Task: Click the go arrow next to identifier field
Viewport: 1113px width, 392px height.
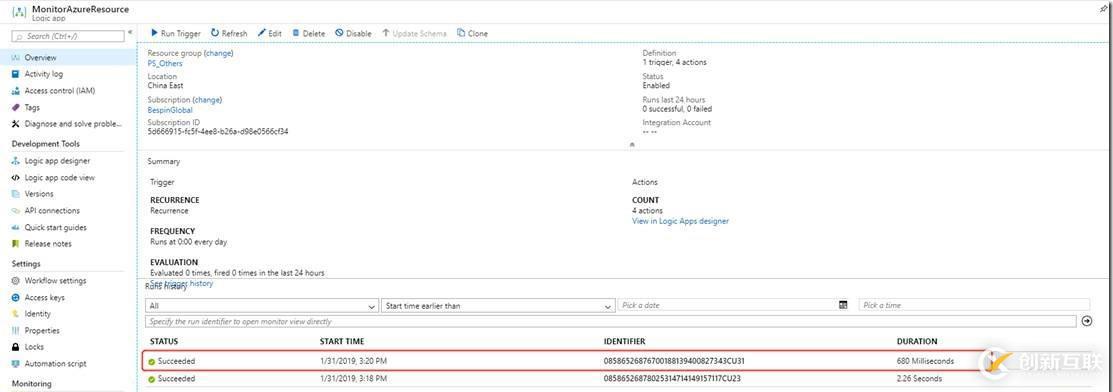Action: (1086, 322)
